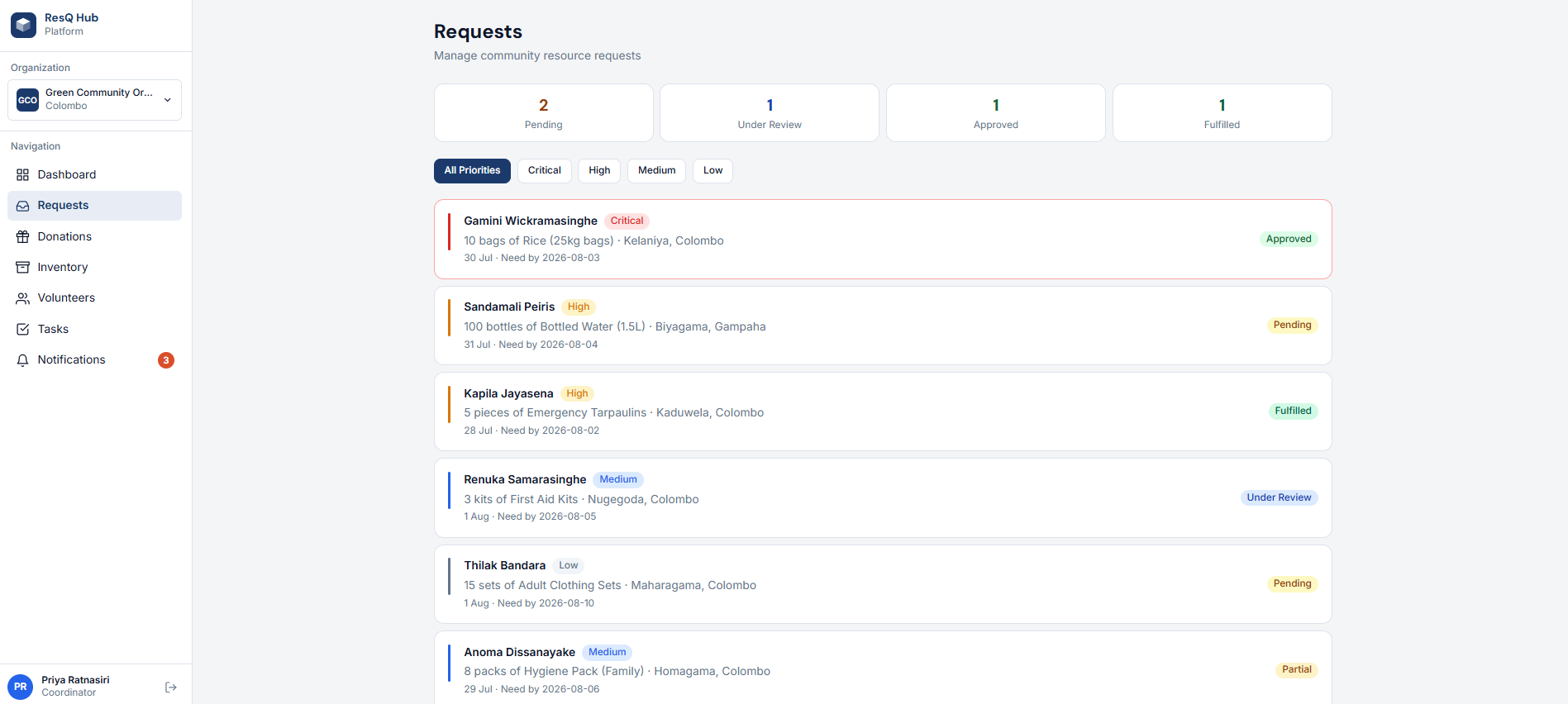This screenshot has width=1568, height=704.
Task: Click the Volunteers people icon
Action: tap(23, 298)
